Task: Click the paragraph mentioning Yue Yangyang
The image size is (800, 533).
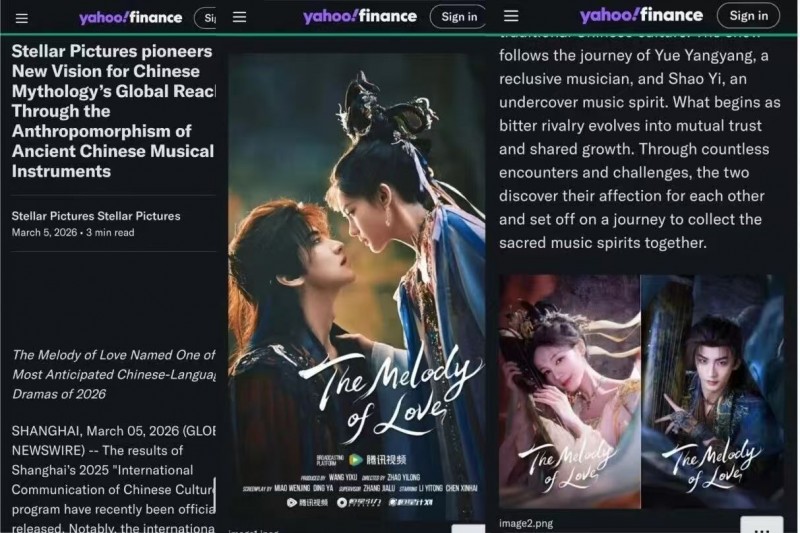Action: [x=640, y=149]
